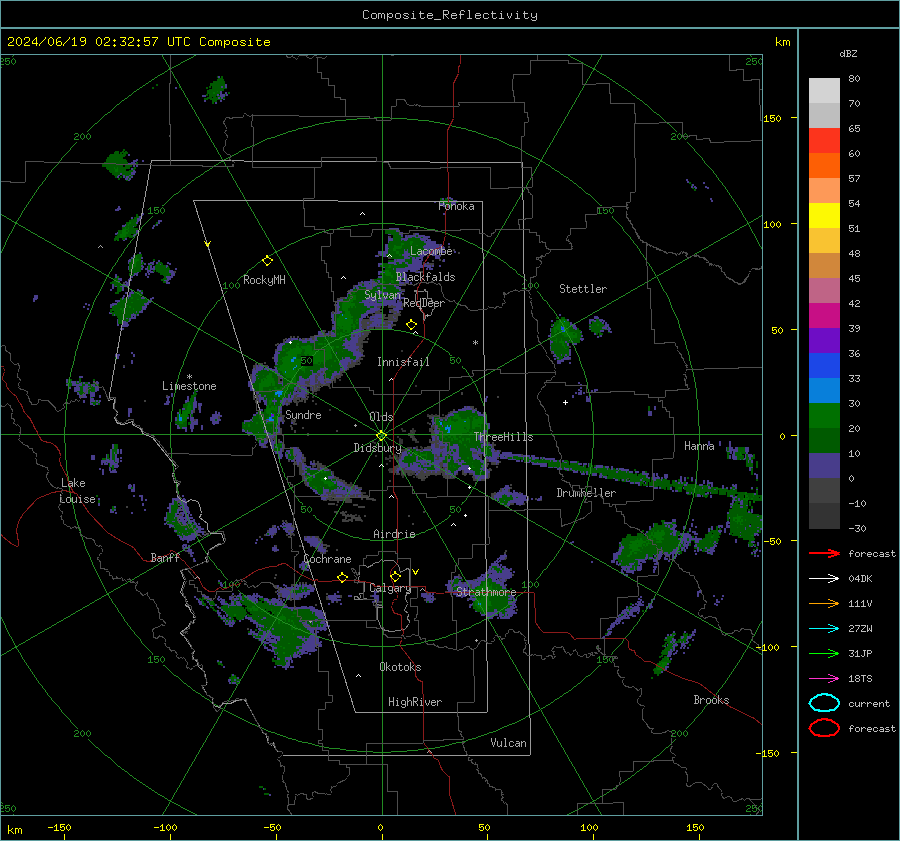Click the Composite_Reflectivity title

(x=450, y=15)
